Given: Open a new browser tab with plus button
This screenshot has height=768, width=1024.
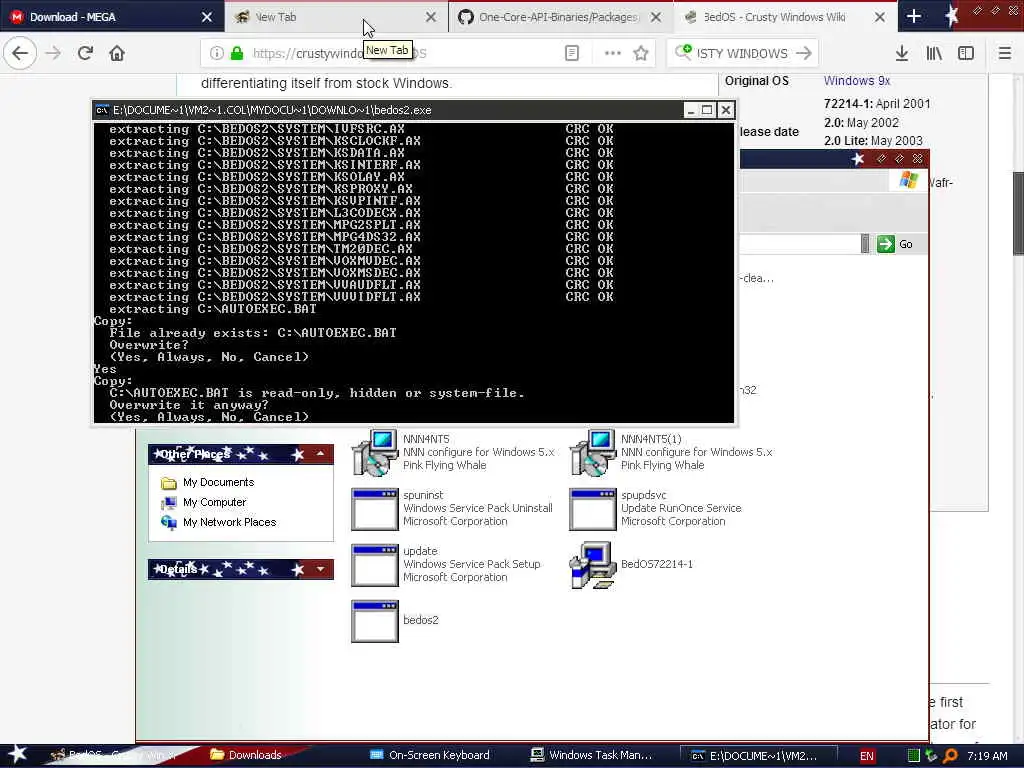Looking at the screenshot, I should (914, 17).
